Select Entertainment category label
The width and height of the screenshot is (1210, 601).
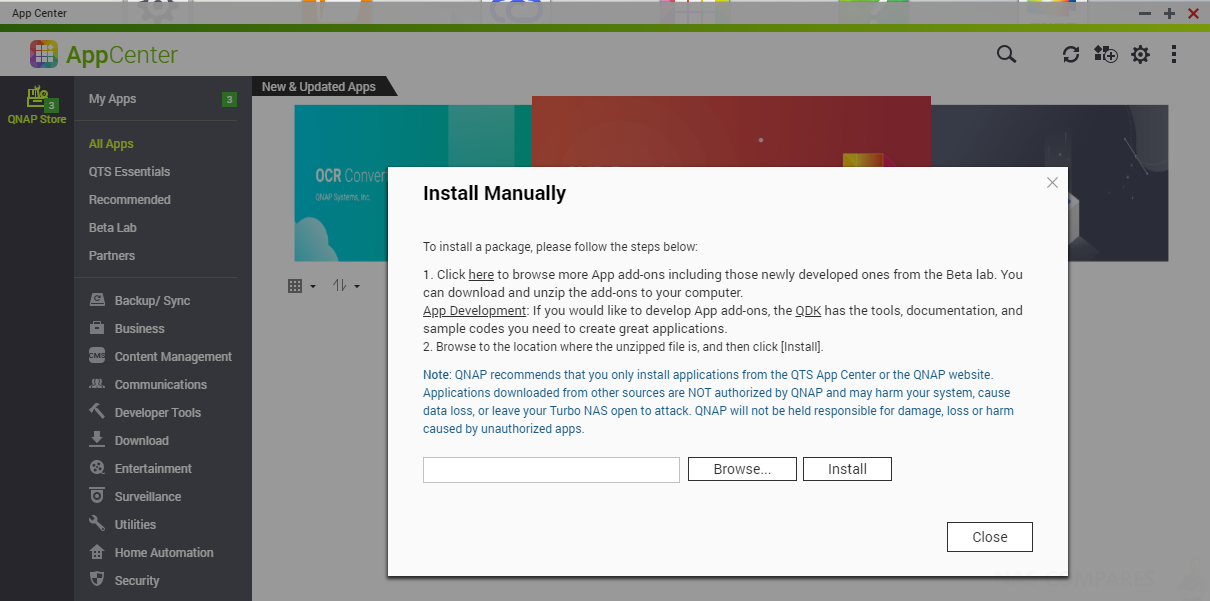tap(153, 469)
